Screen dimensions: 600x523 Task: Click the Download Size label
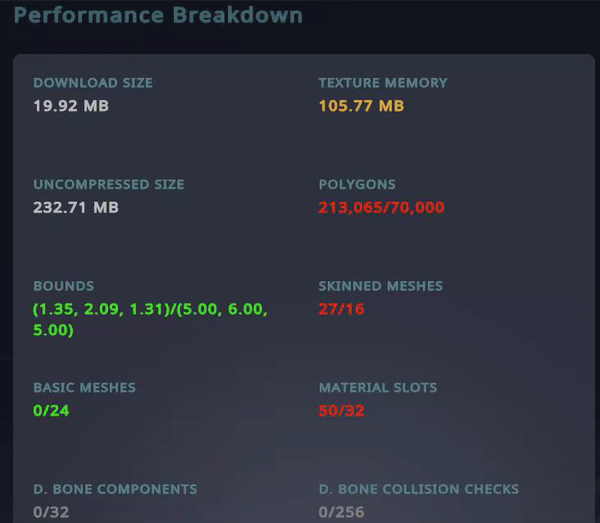coord(93,83)
